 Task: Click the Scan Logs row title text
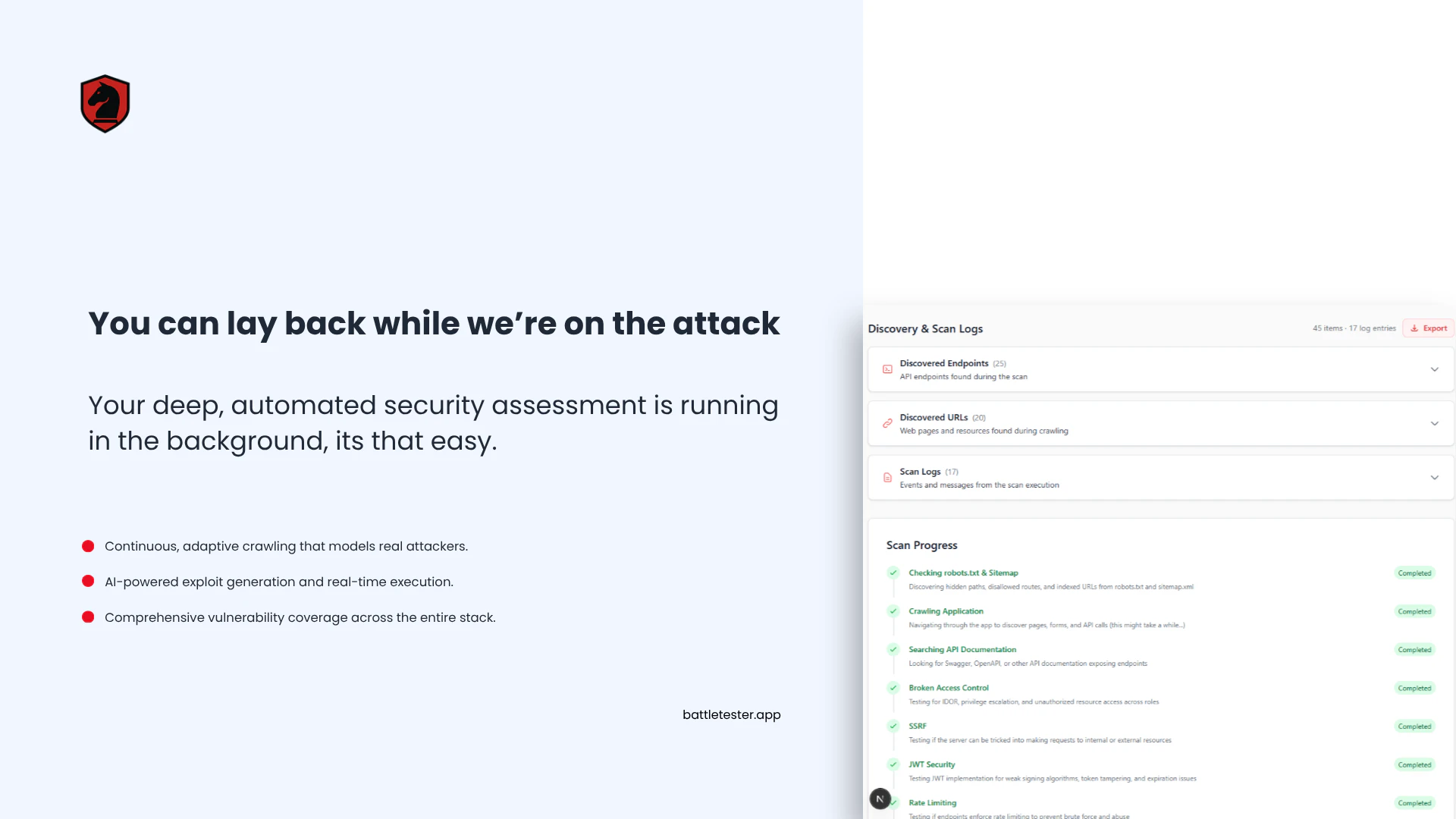[920, 472]
